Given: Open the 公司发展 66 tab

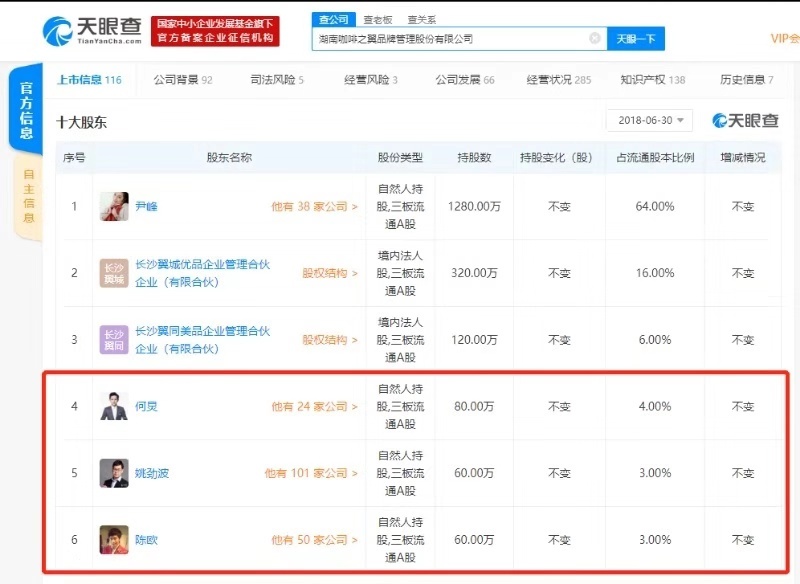Looking at the screenshot, I should pos(465,80).
